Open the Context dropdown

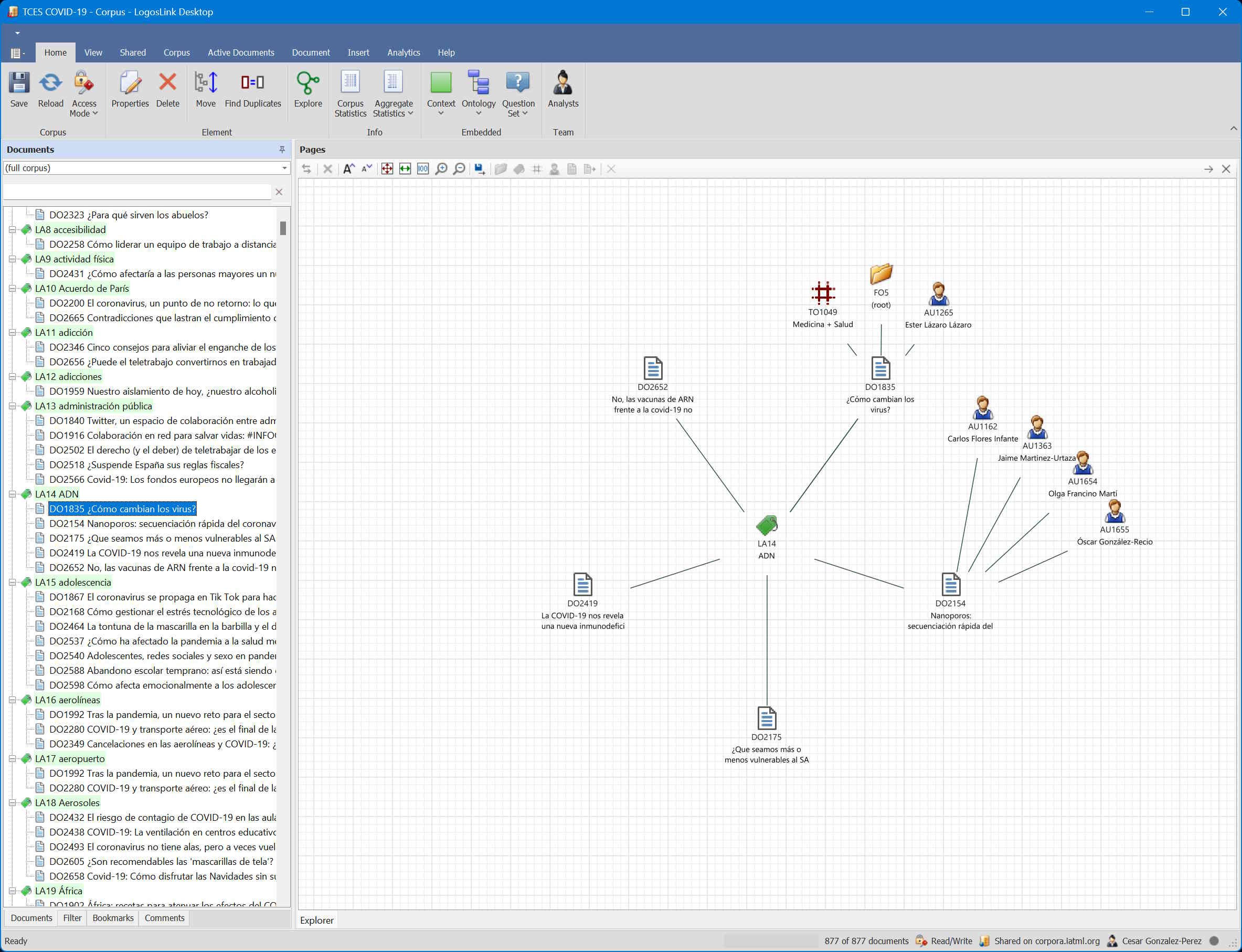click(x=441, y=94)
